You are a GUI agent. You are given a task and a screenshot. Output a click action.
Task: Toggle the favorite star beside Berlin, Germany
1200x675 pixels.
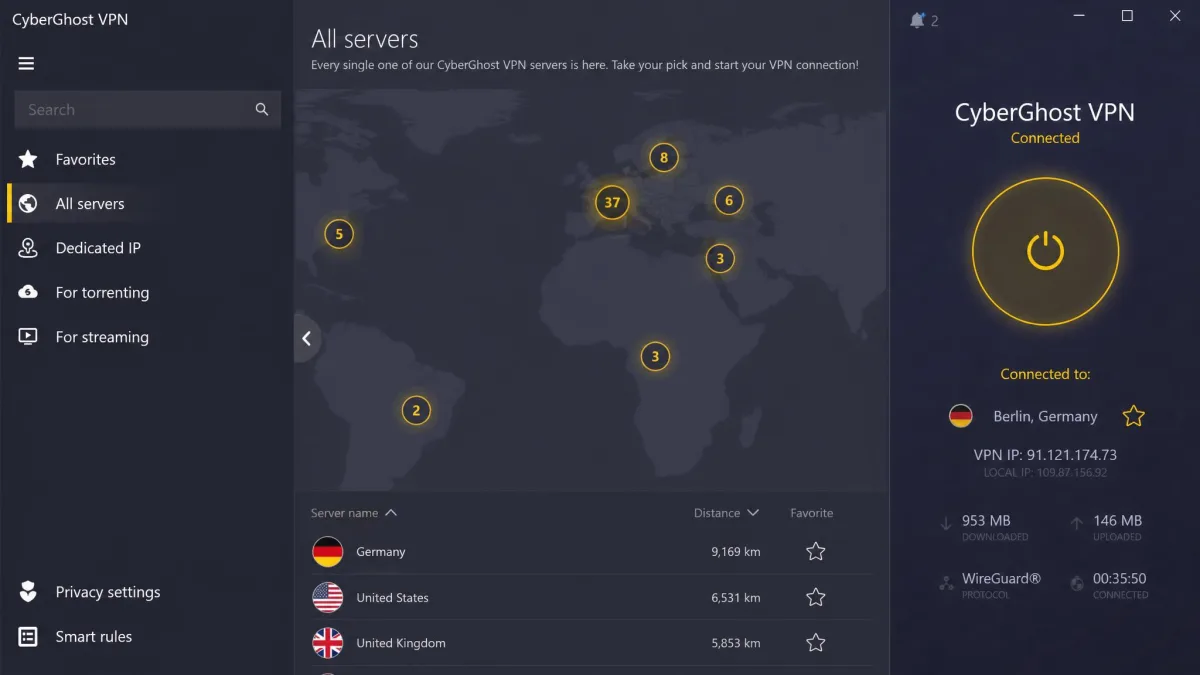pos(1133,416)
